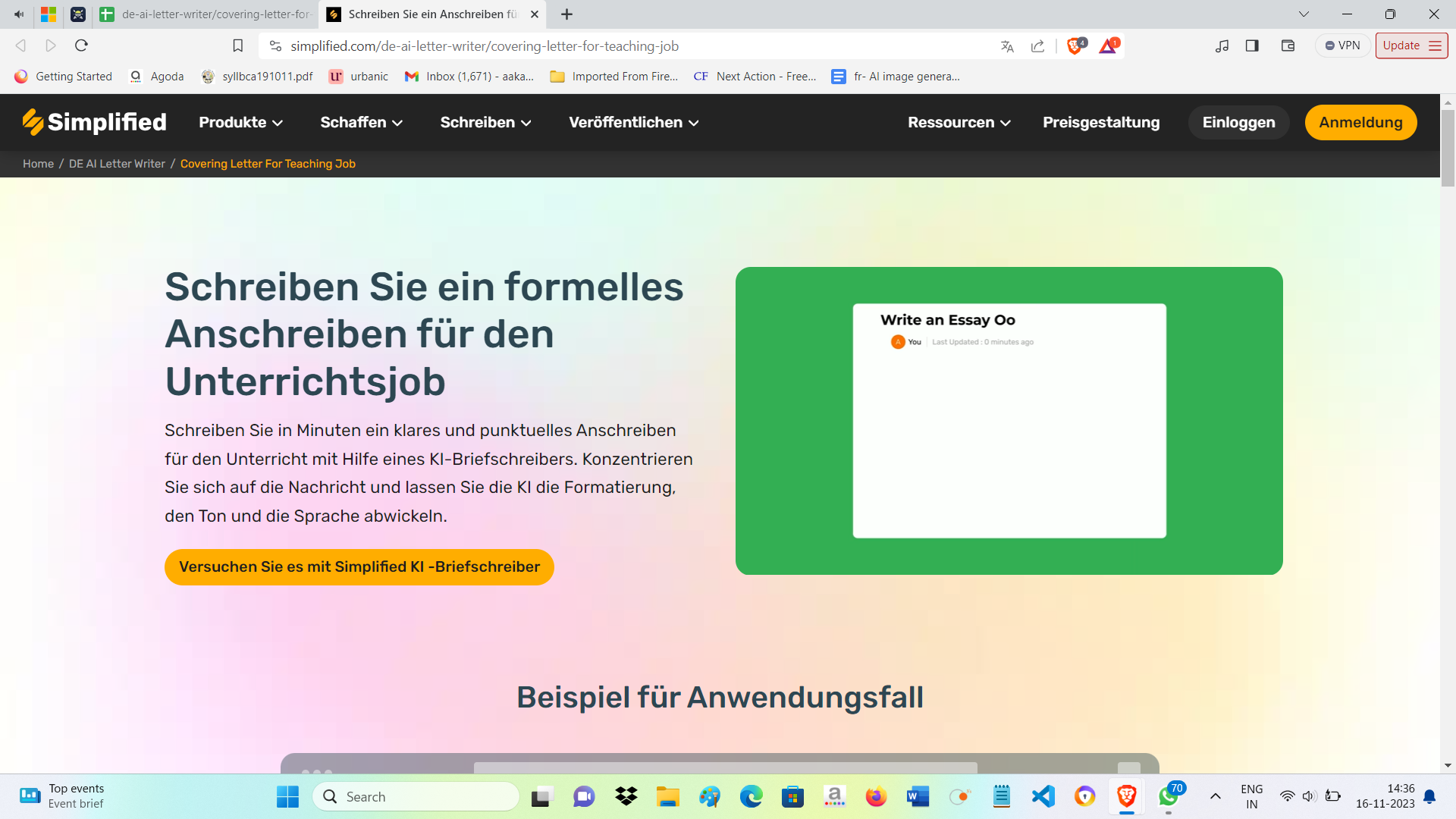Click the page vertical scrollbar thumb
The width and height of the screenshot is (1456, 819).
(x=1448, y=148)
